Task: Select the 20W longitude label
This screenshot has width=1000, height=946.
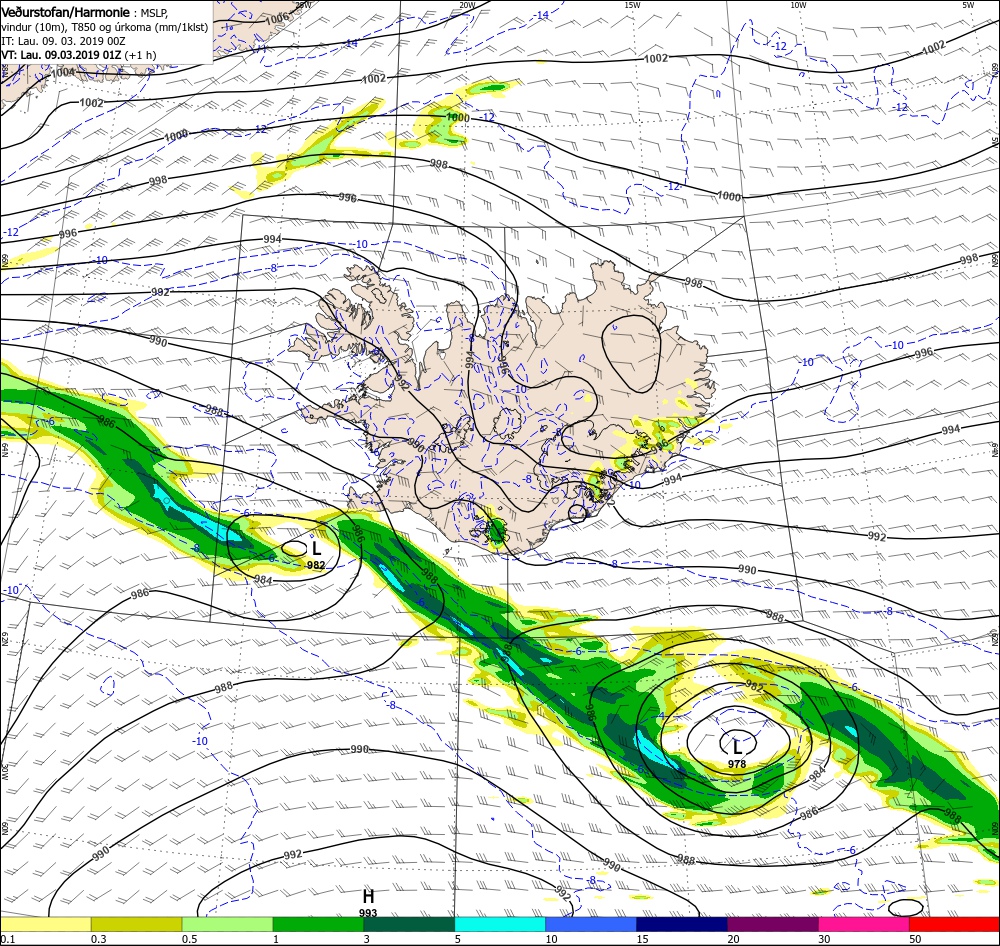Action: (x=467, y=5)
